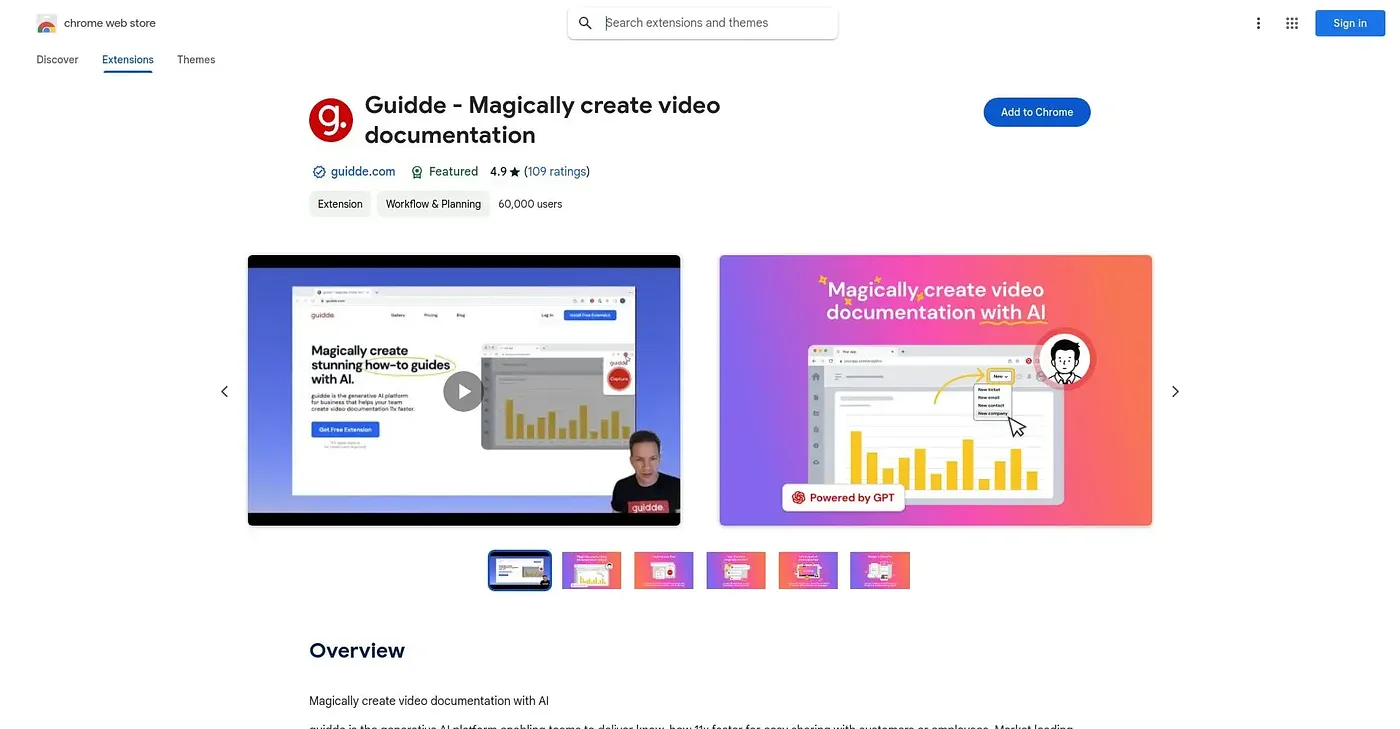
Task: Click the 'Magically create video documentation with AI' image
Action: point(936,390)
